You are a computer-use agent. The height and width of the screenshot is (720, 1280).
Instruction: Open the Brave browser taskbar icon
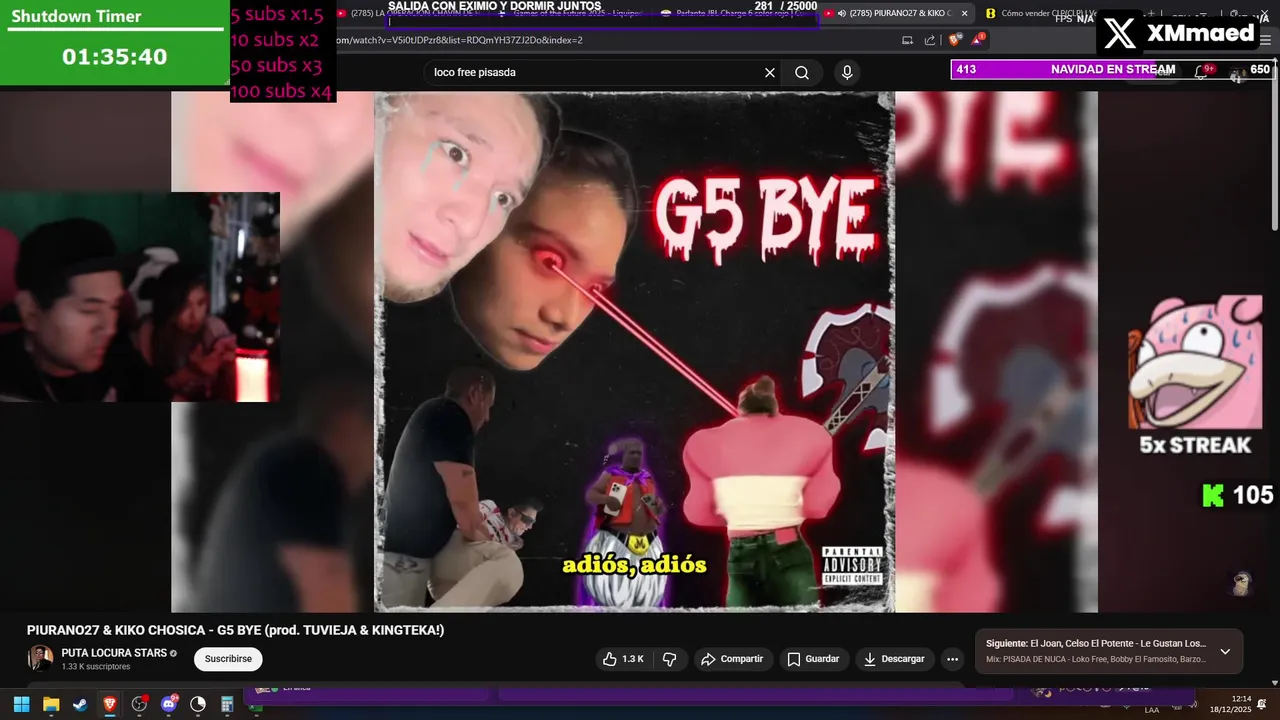tap(109, 704)
